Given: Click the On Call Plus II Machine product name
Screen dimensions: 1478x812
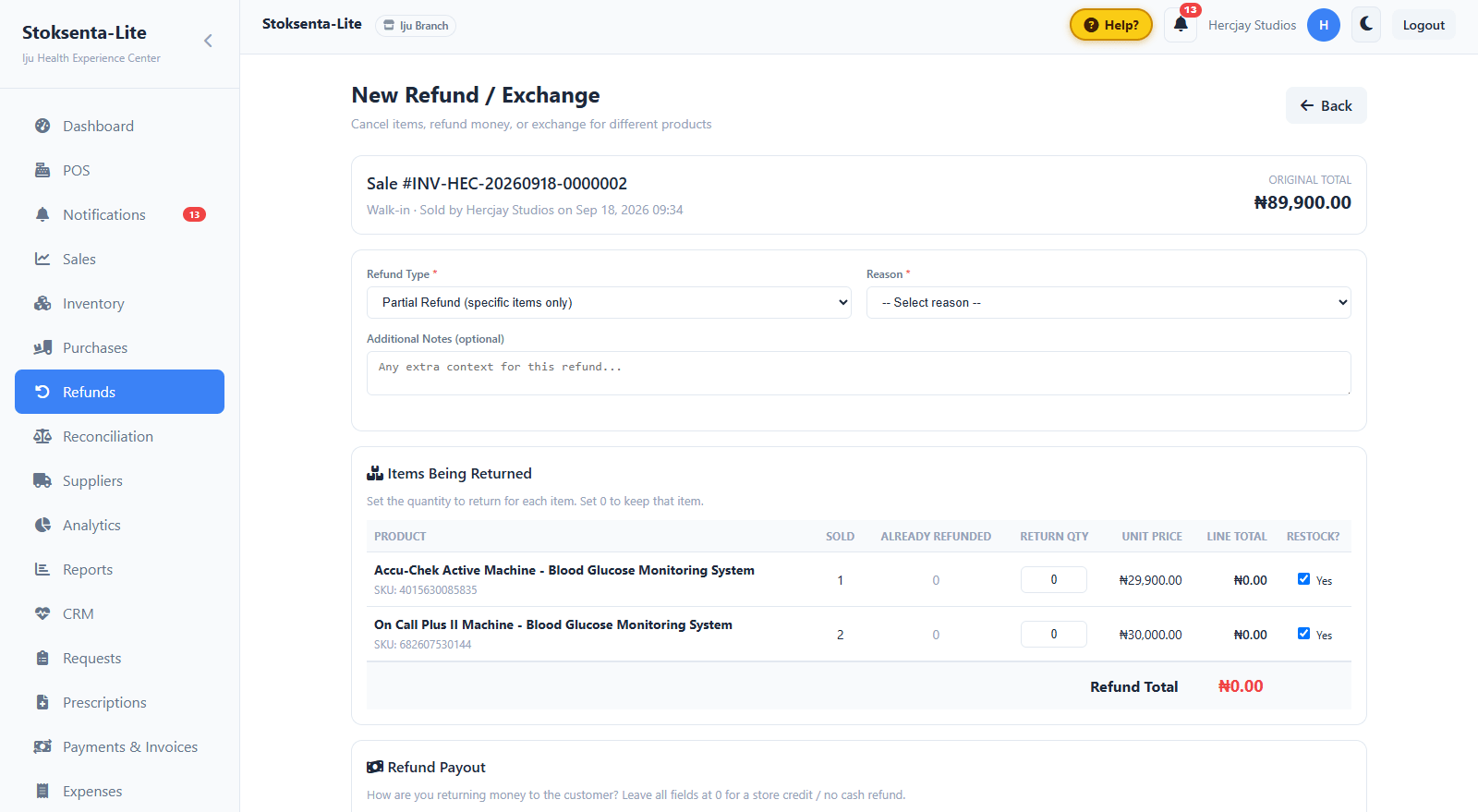Looking at the screenshot, I should 553,624.
